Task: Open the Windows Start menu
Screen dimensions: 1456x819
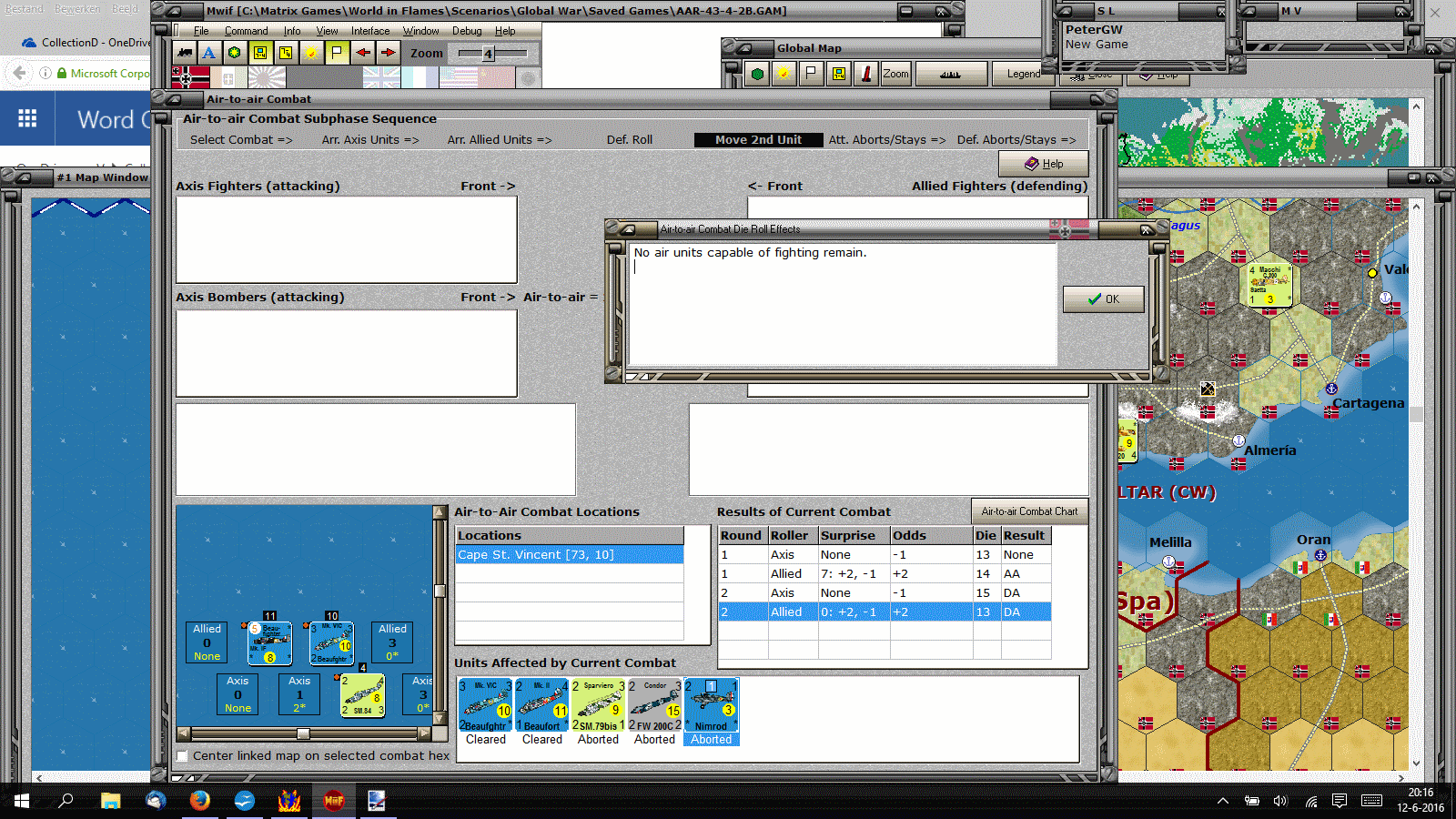Action: 21,801
